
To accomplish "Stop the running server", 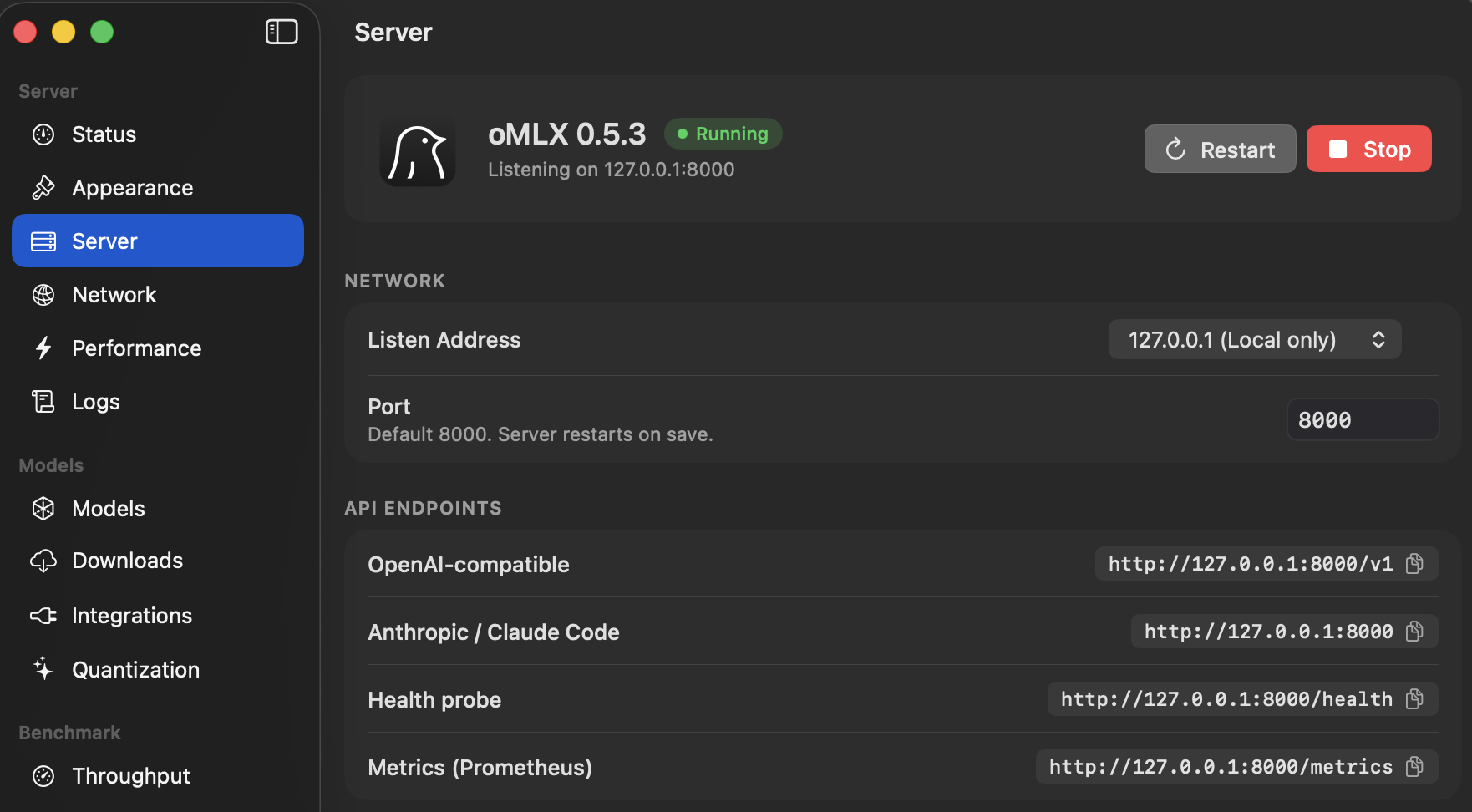I will (x=1368, y=149).
